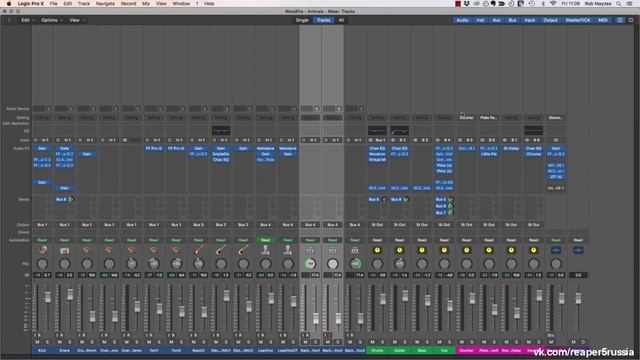Click the Master channel's blue icon
Viewport: 640px width, 360px height.
click(578, 250)
